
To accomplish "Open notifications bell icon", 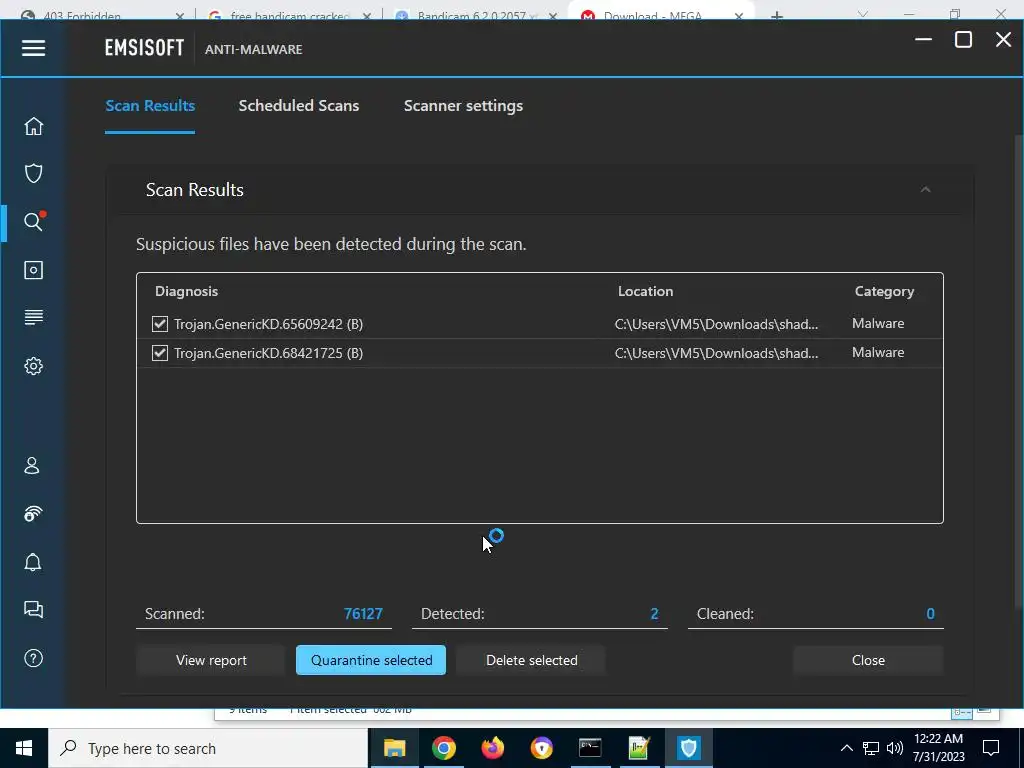I will [33, 562].
